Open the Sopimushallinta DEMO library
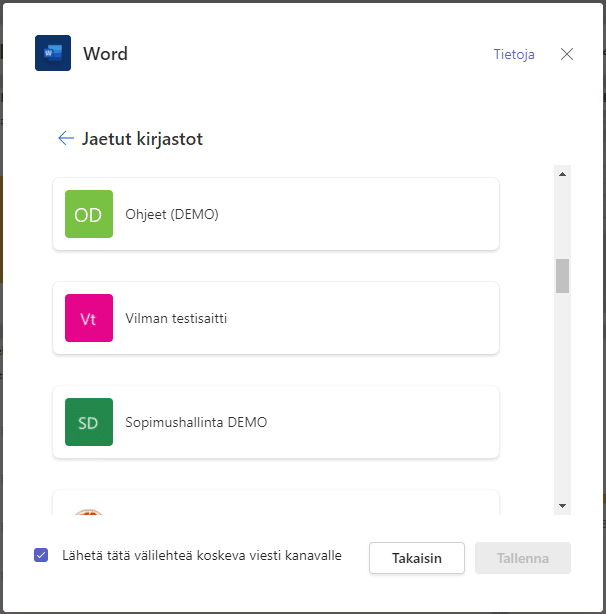 pyautogui.click(x=276, y=422)
